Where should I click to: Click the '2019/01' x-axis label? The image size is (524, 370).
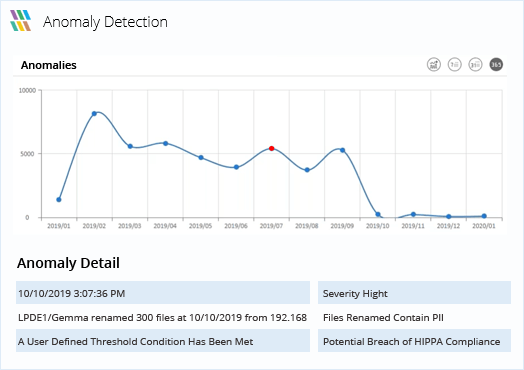59,226
